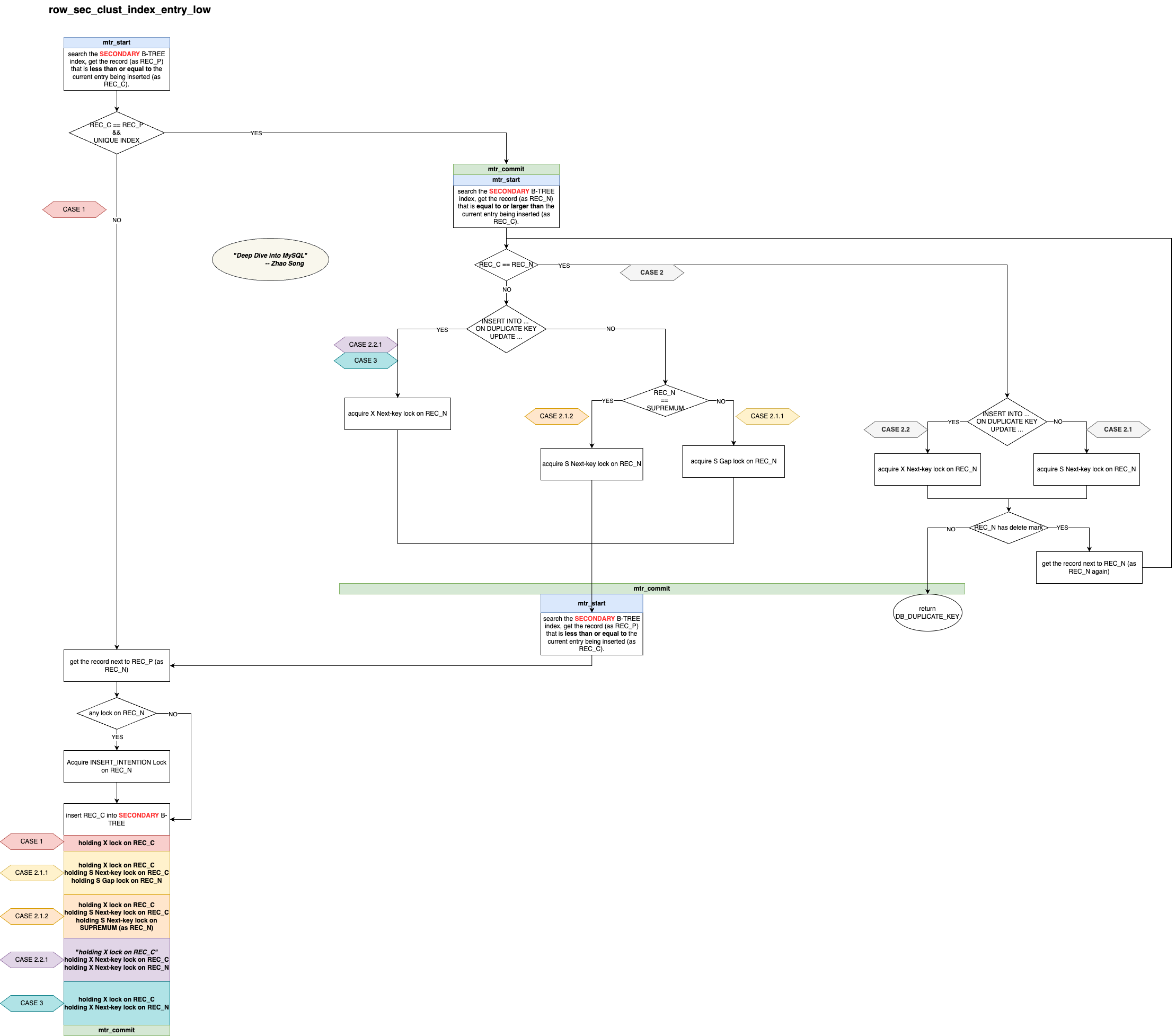Click the yellow CASE 2.1.1 hexagon near SUPREMUM

[767, 416]
